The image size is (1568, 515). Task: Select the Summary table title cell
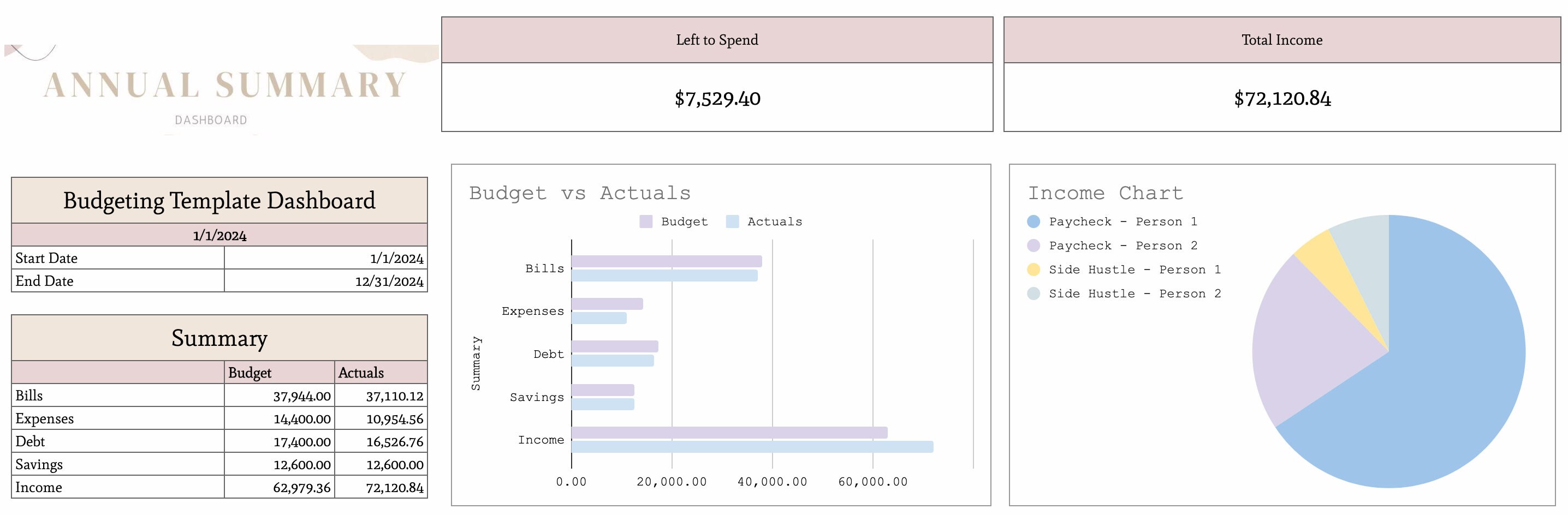pos(219,338)
